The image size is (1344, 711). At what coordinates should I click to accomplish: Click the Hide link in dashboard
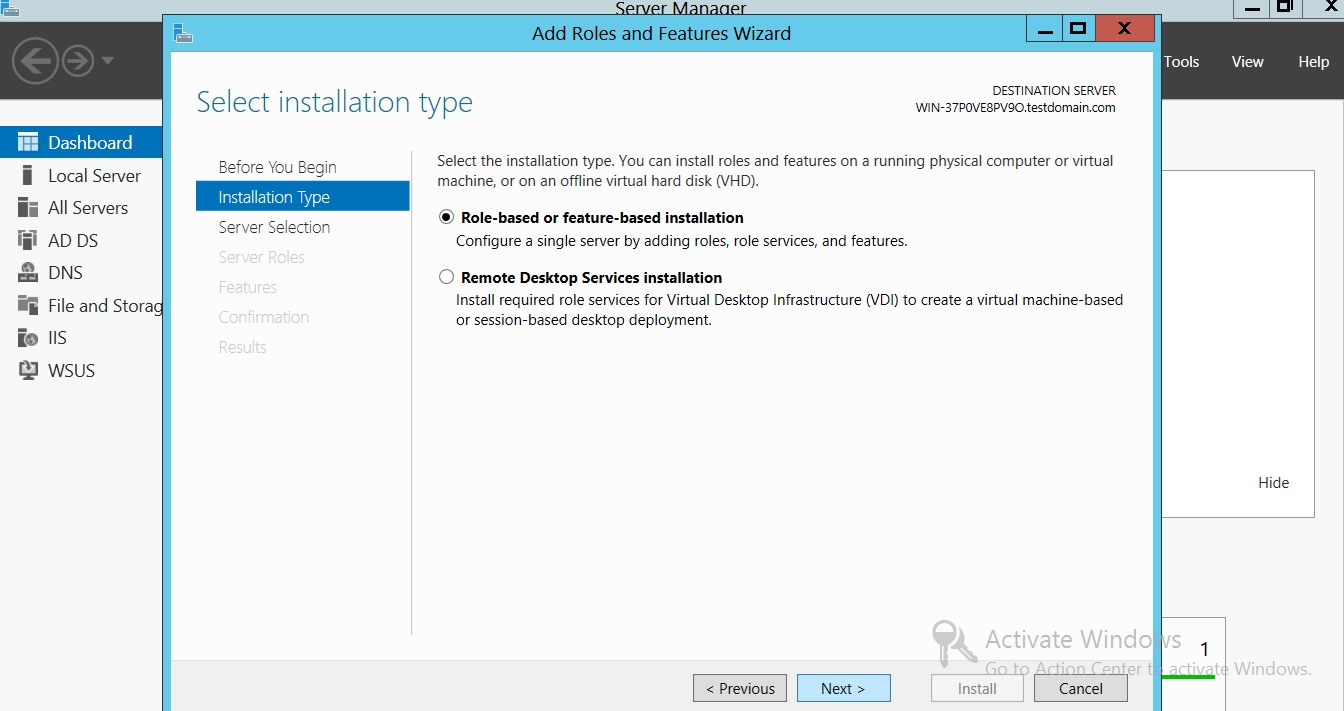click(1273, 482)
